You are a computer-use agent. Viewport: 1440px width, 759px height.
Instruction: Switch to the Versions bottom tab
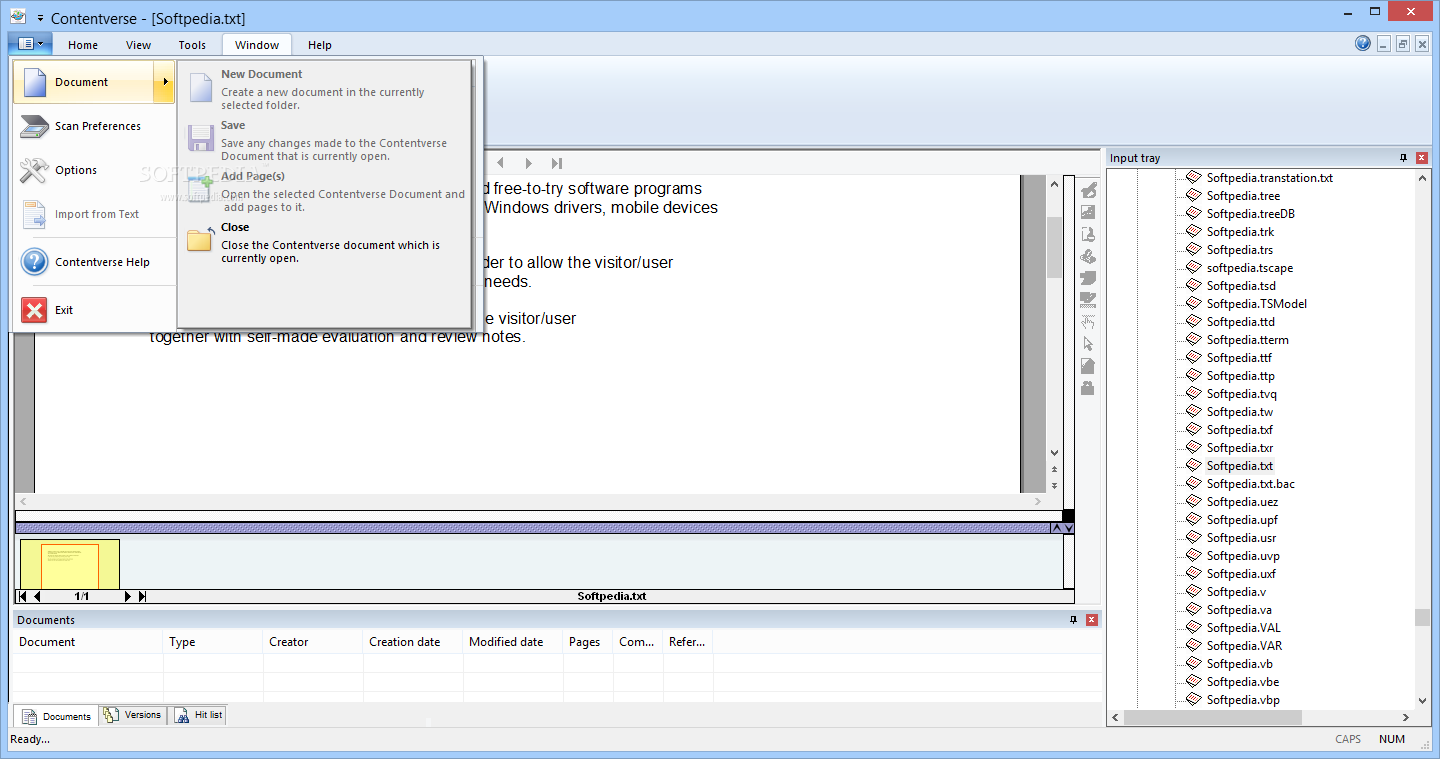133,715
